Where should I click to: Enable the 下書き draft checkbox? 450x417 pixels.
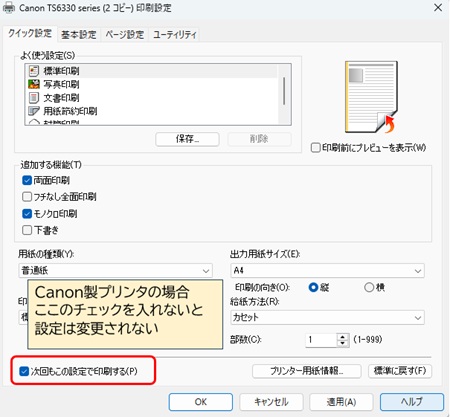coord(27,230)
